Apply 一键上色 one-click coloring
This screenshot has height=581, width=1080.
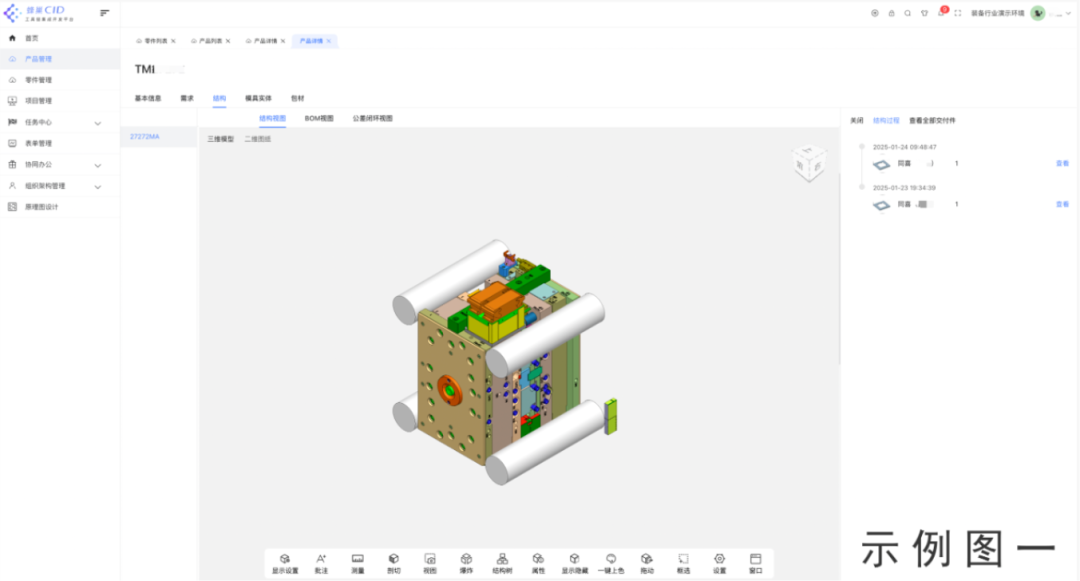pyautogui.click(x=611, y=563)
